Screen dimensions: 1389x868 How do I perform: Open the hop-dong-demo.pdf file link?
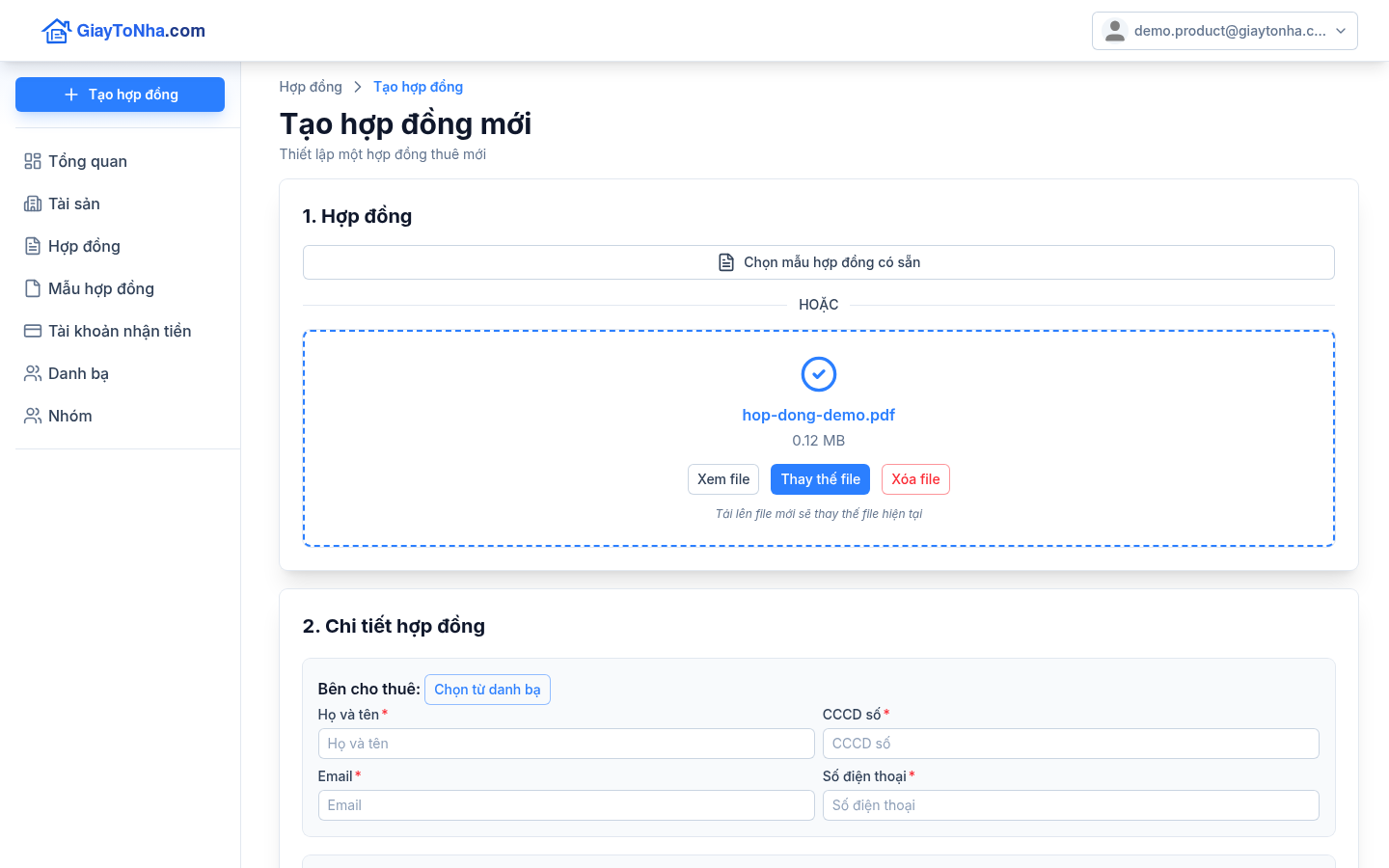[x=819, y=415]
